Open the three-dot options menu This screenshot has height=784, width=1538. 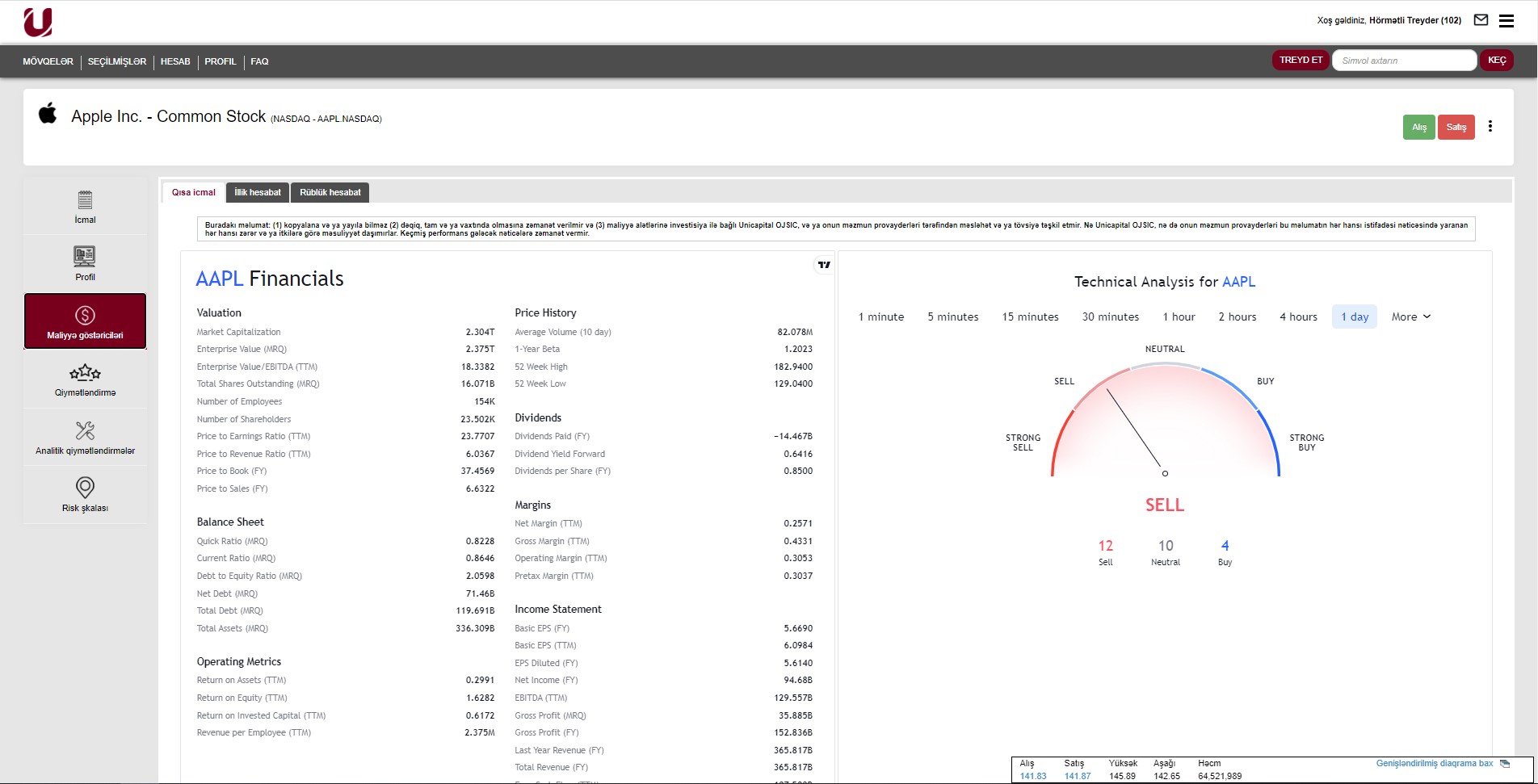coord(1490,127)
